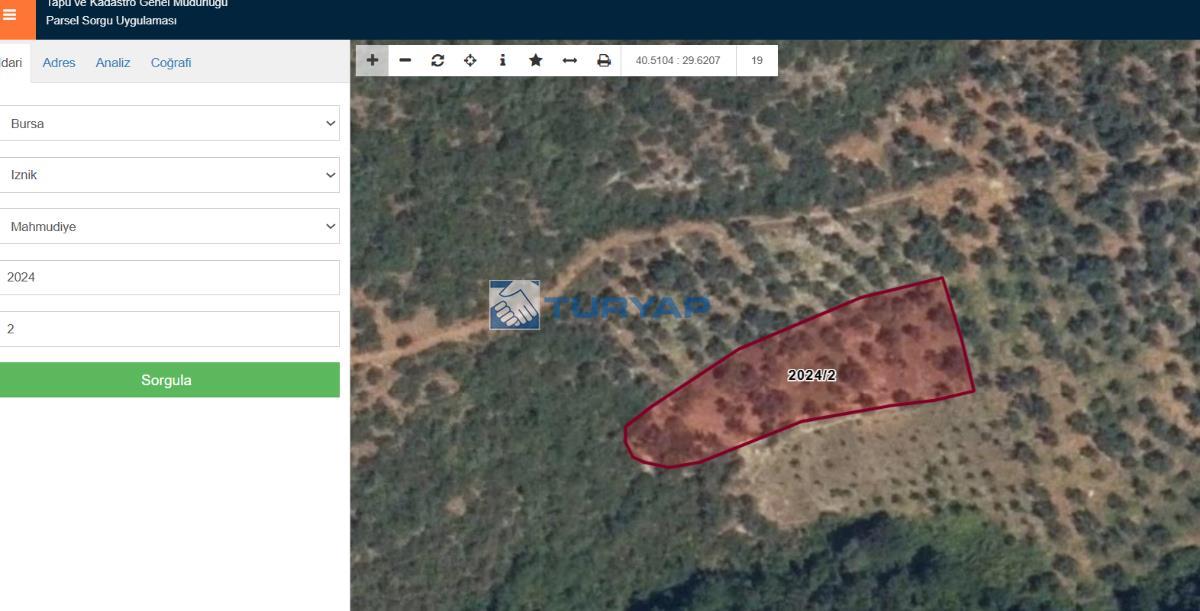Select the partially visible İdari tab

click(12, 62)
